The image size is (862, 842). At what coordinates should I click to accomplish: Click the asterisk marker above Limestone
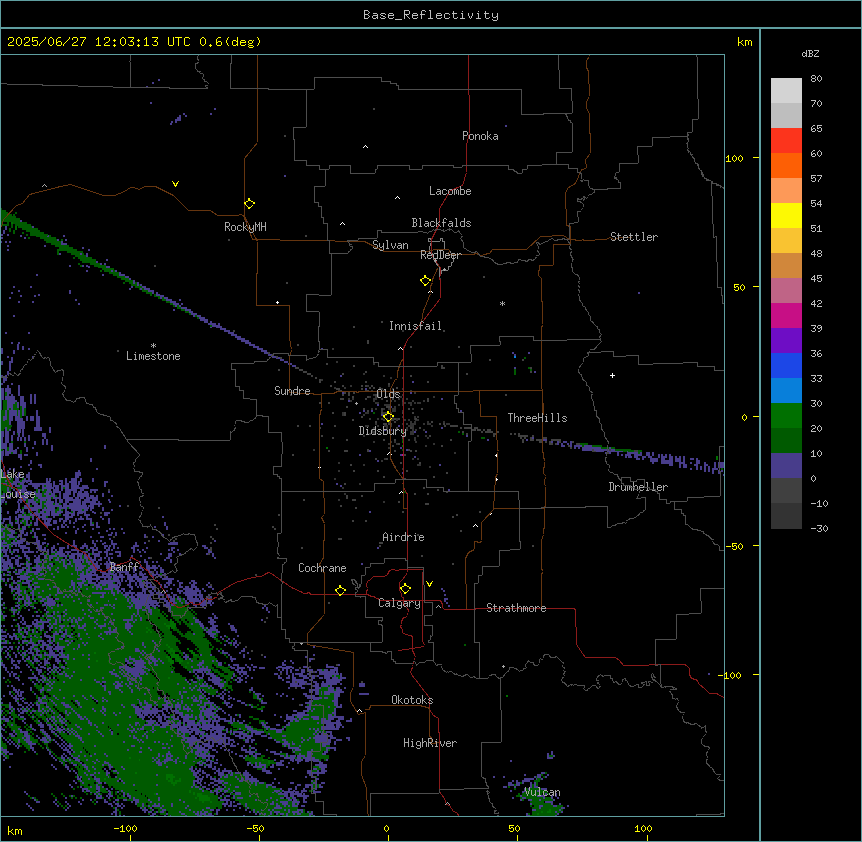click(x=153, y=346)
